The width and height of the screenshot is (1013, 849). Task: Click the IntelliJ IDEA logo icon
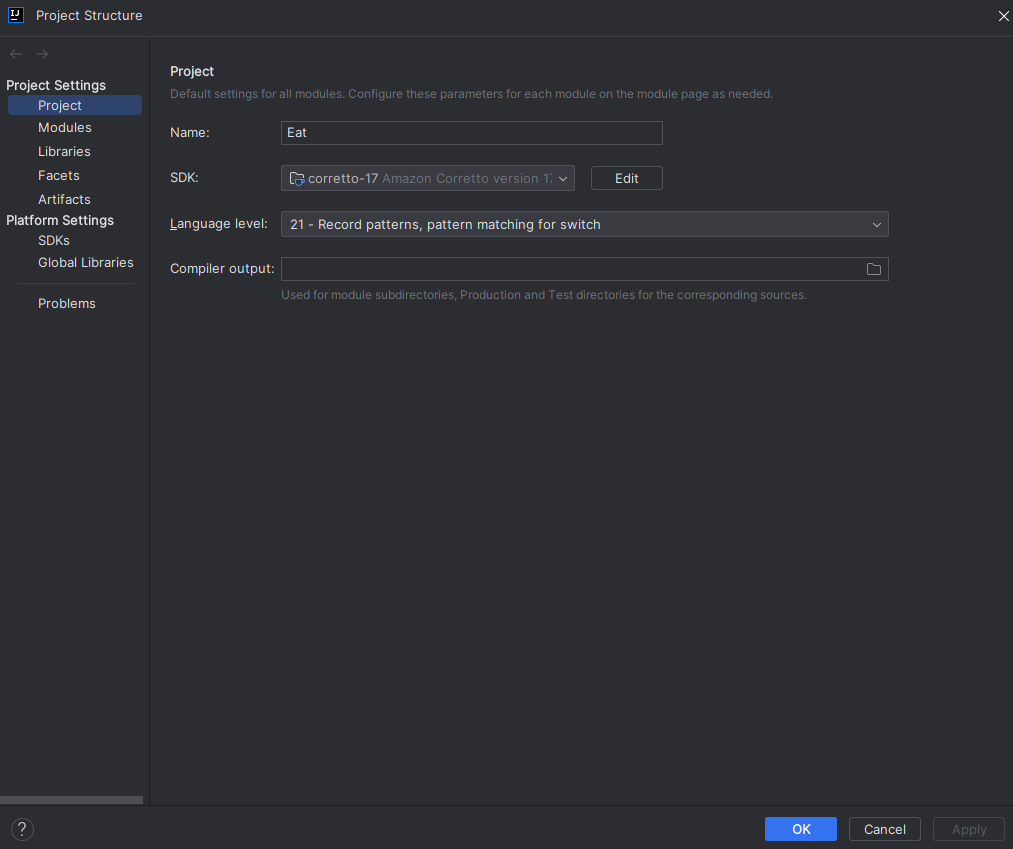click(x=16, y=15)
